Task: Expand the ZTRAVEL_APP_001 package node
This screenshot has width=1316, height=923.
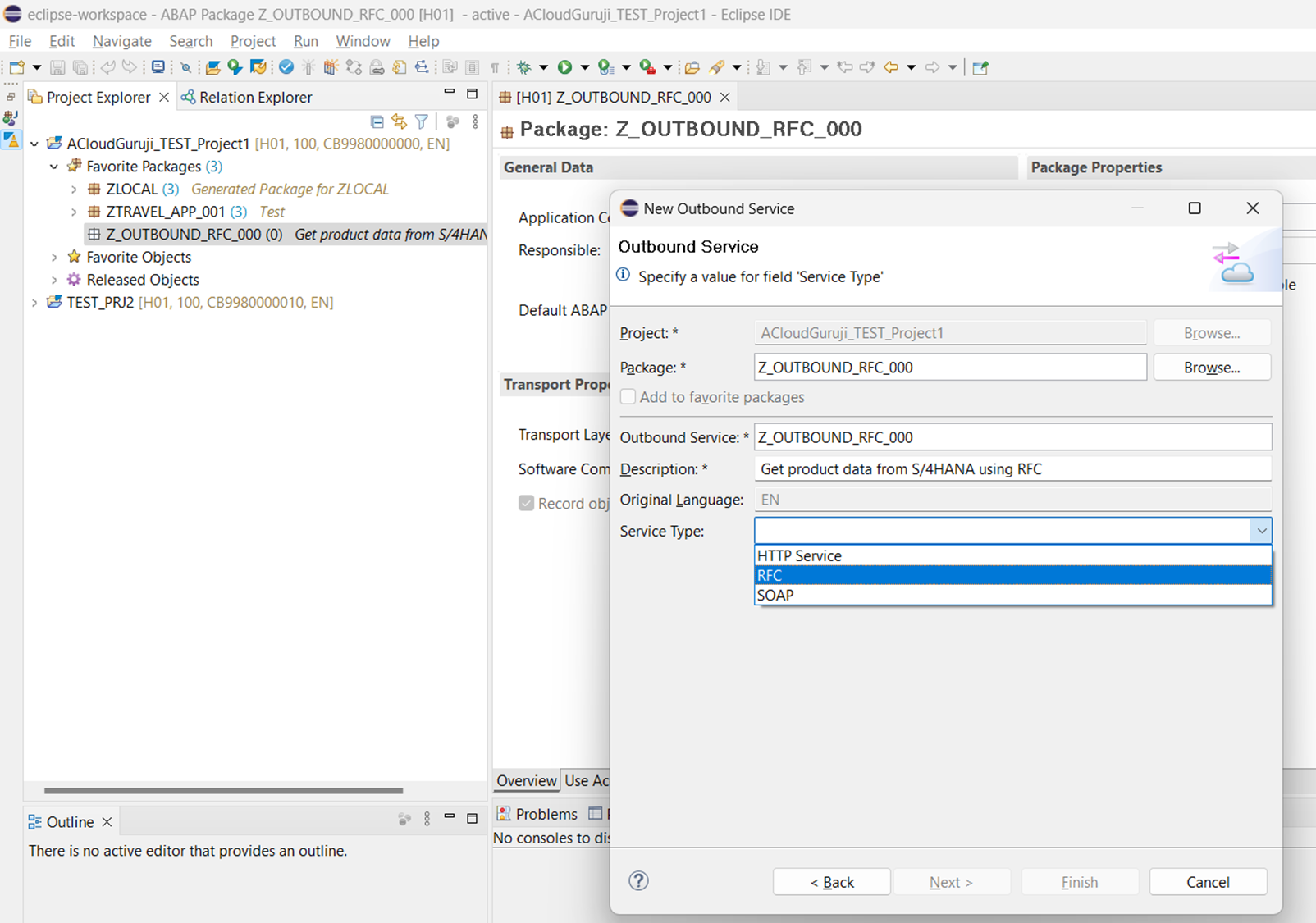Action: (74, 212)
